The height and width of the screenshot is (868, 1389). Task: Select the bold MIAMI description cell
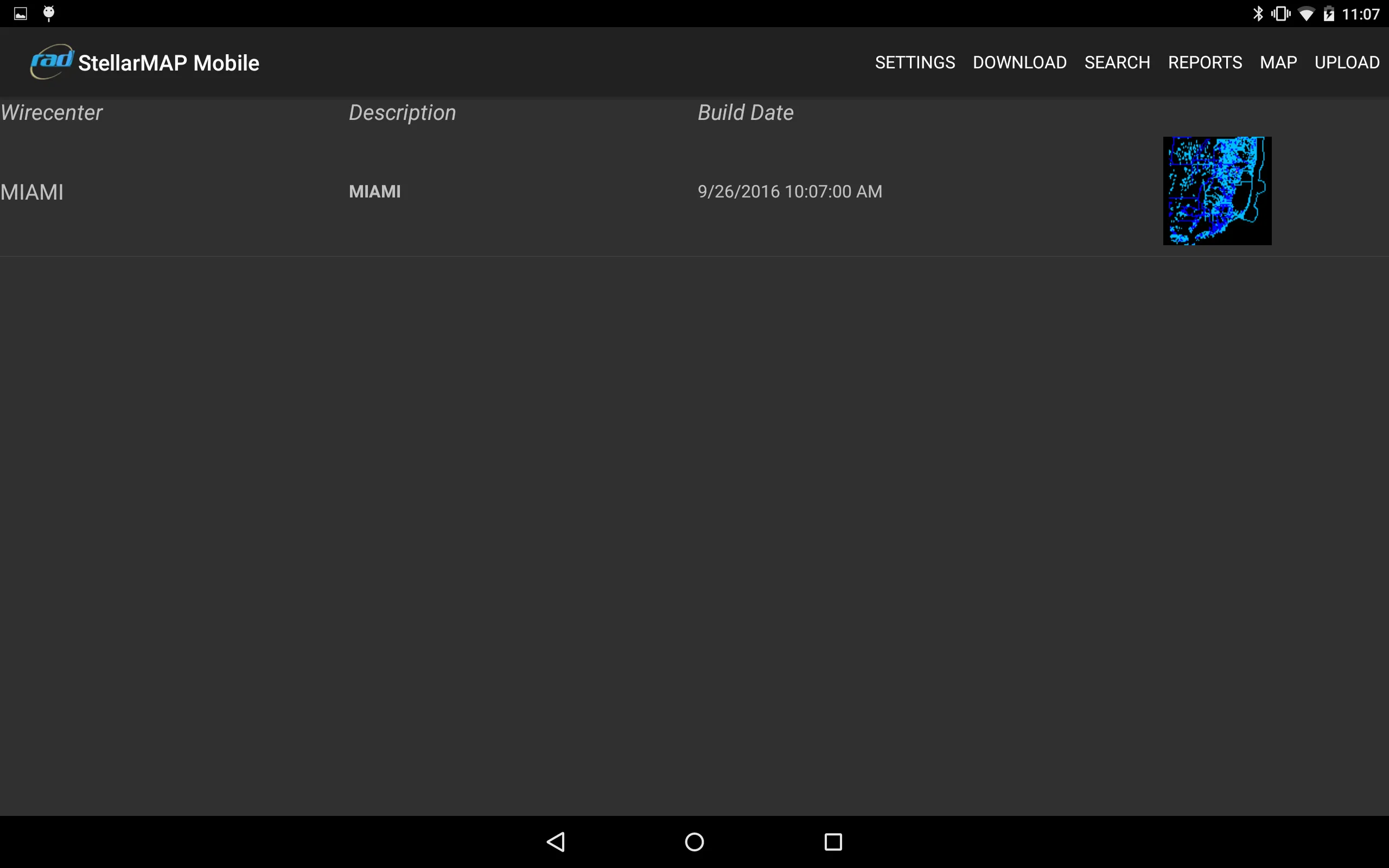[375, 191]
